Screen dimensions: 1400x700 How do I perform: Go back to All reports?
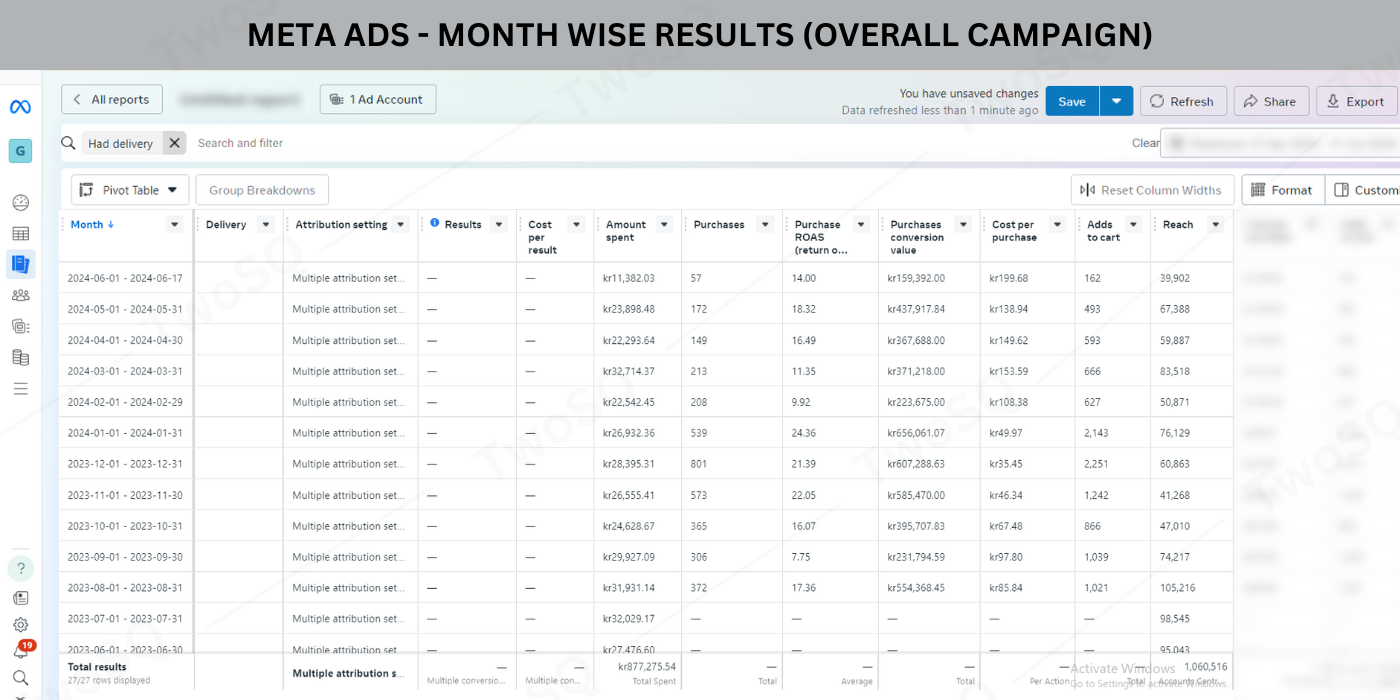112,100
